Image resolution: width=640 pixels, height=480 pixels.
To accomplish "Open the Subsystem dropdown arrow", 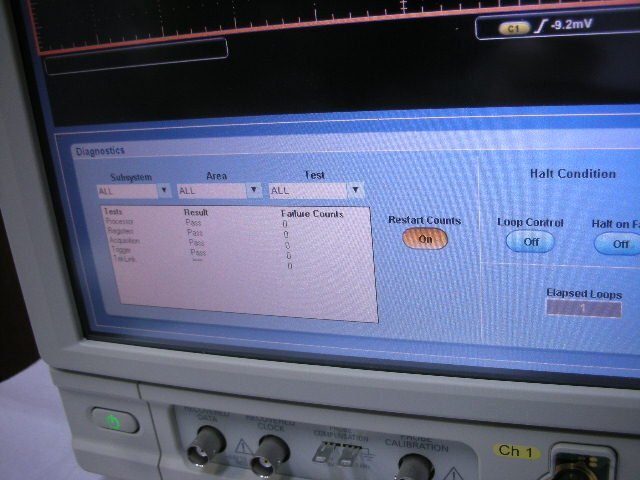I will pyautogui.click(x=164, y=190).
